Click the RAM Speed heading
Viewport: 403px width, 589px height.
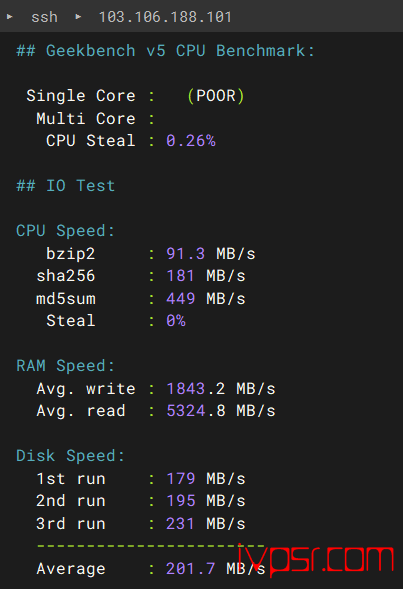65,366
